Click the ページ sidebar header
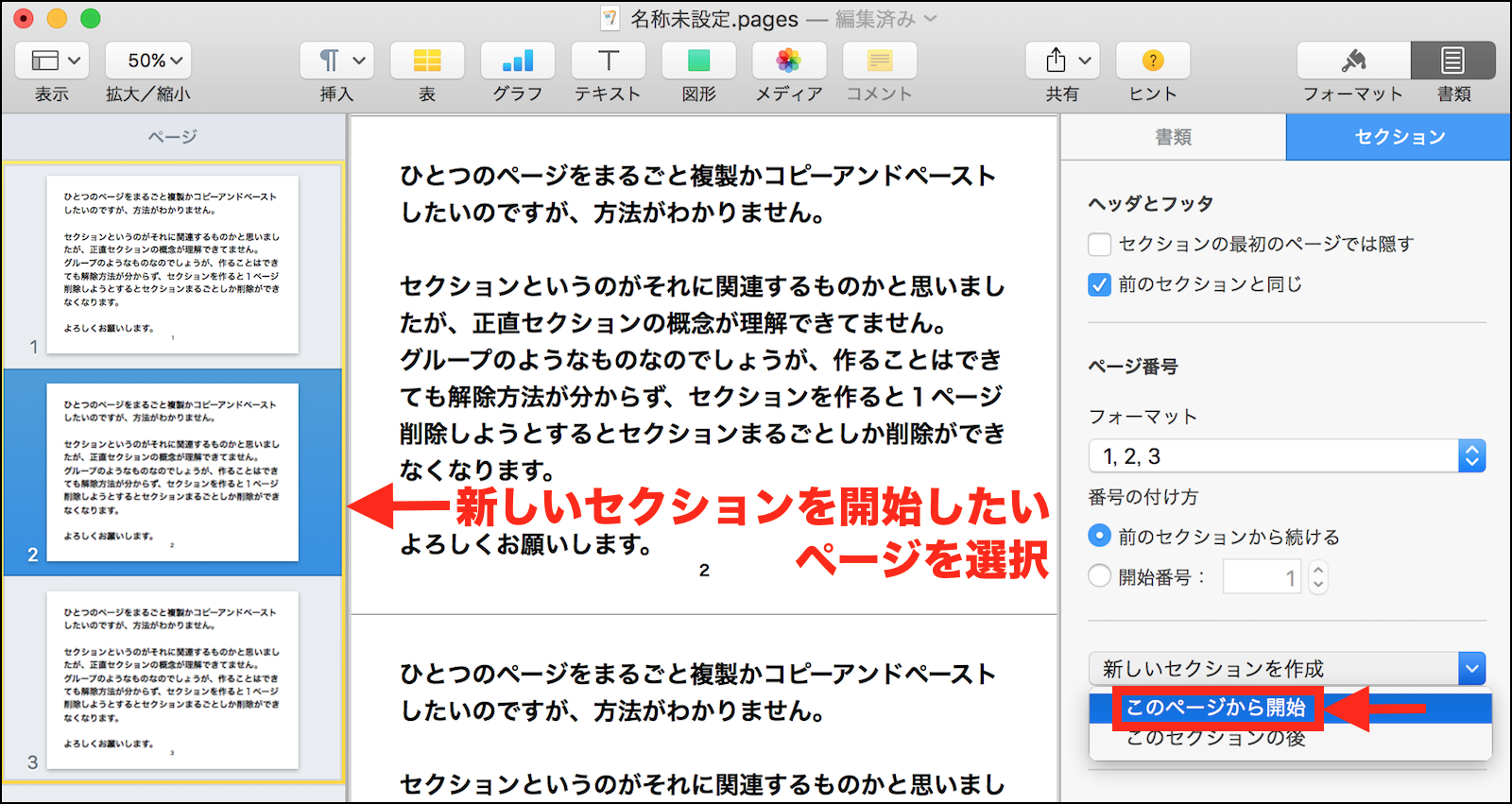This screenshot has height=804, width=1512. (173, 137)
